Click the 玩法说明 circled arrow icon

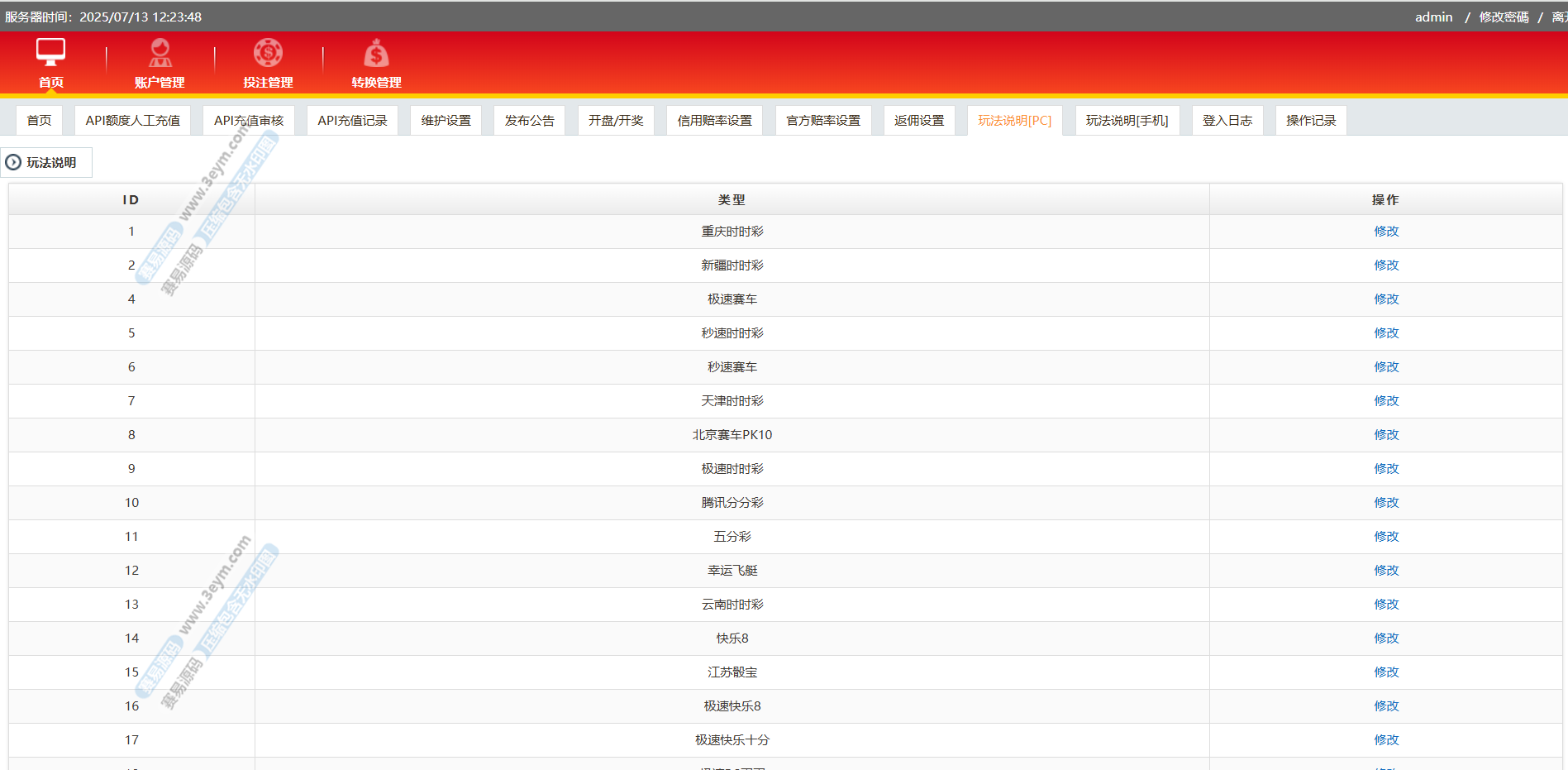[x=13, y=162]
